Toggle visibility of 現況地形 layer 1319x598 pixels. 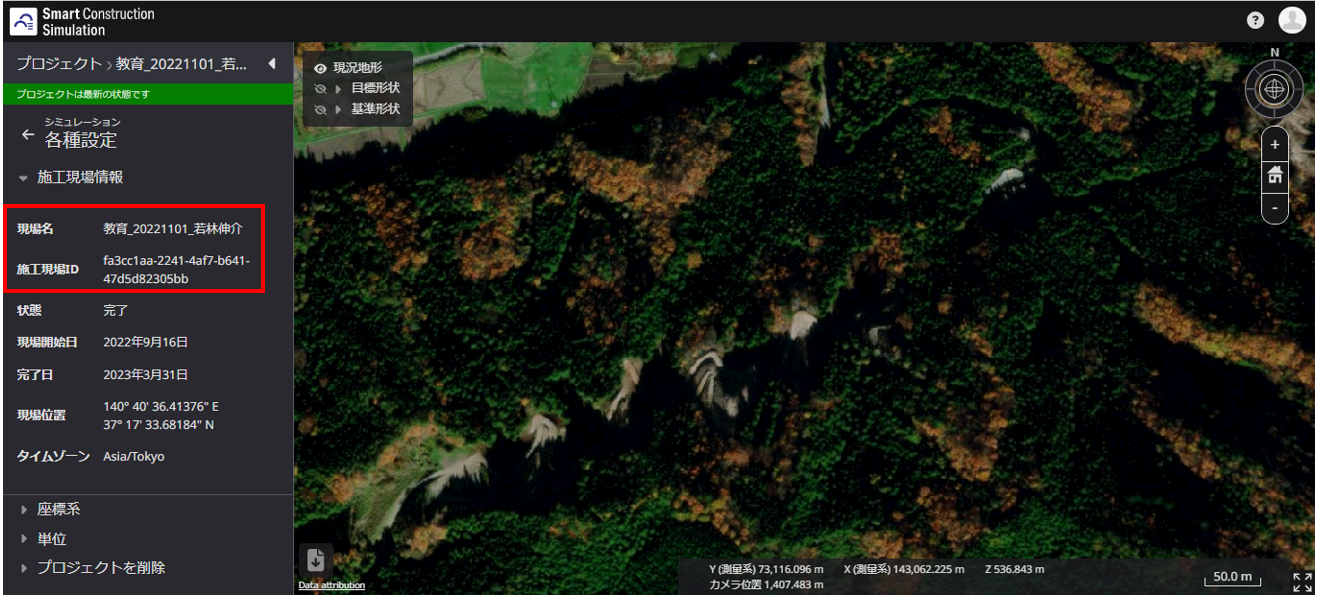point(321,69)
